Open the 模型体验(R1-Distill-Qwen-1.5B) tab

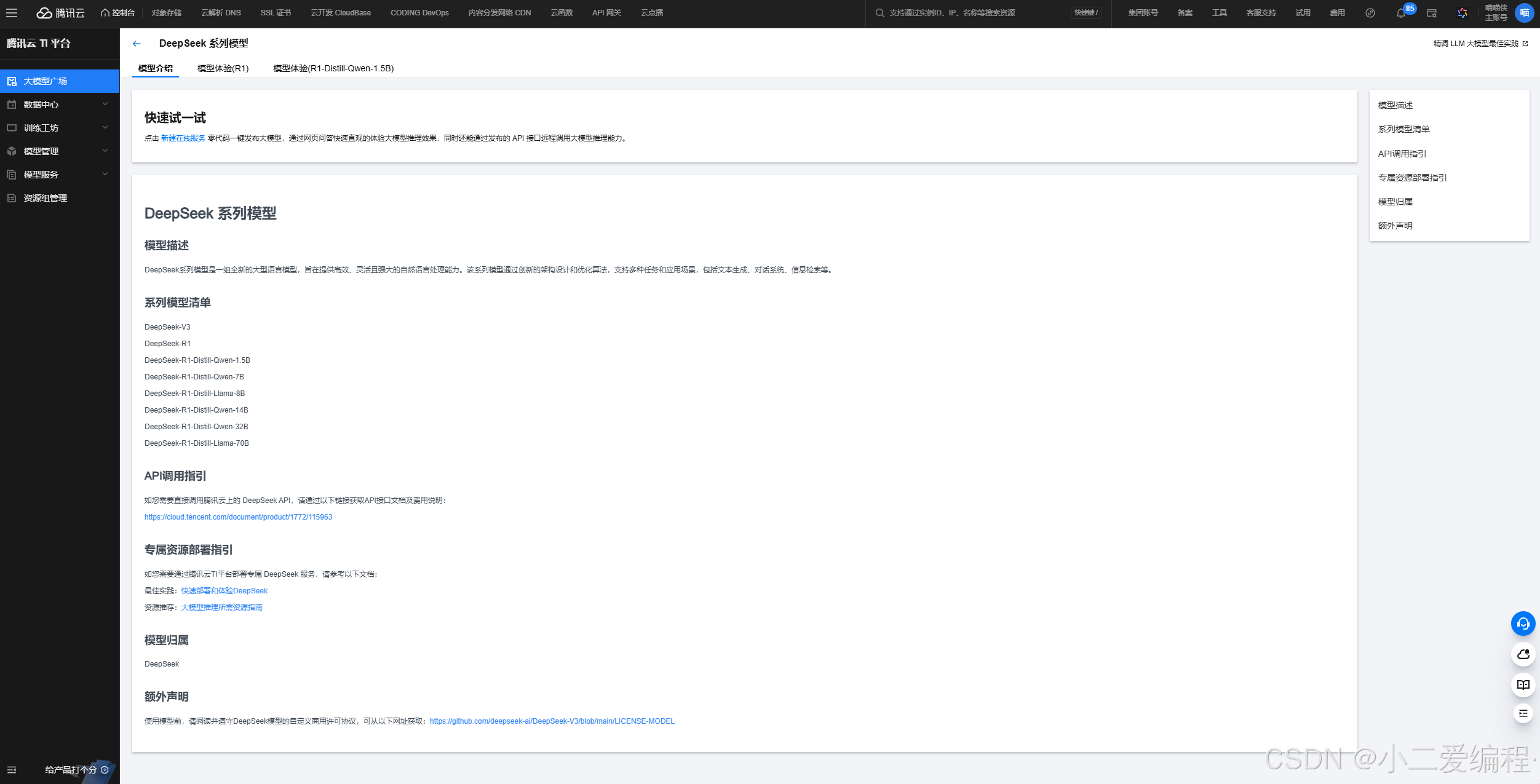(x=333, y=68)
